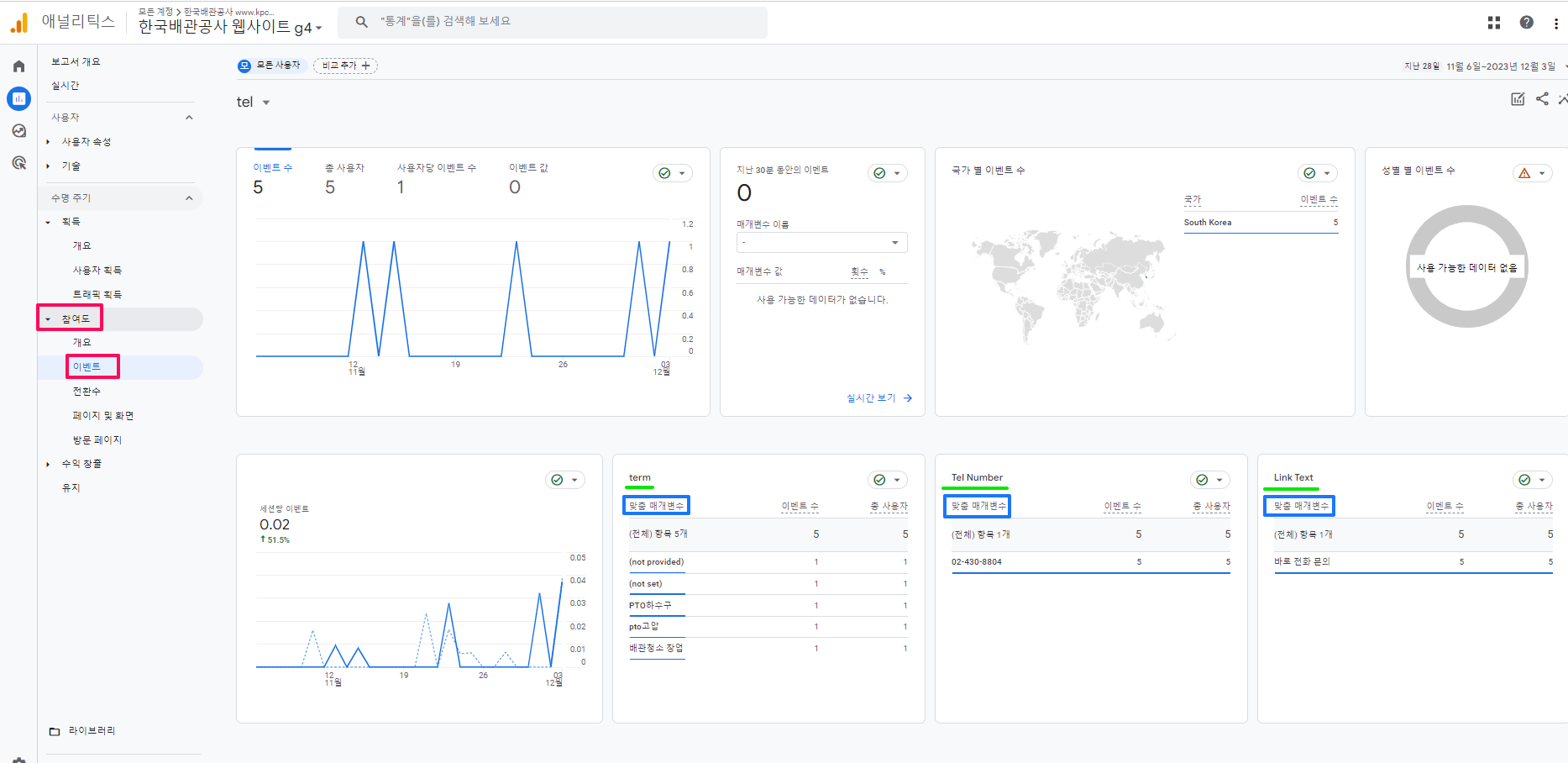
Task: Collapse the 사용자 section chevron
Action: point(189,118)
